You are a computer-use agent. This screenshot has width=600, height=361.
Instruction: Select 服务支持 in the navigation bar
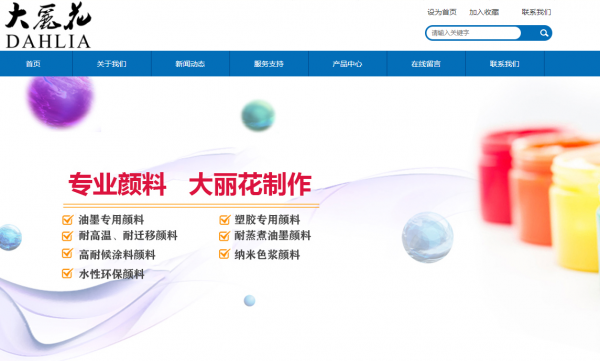[269, 64]
